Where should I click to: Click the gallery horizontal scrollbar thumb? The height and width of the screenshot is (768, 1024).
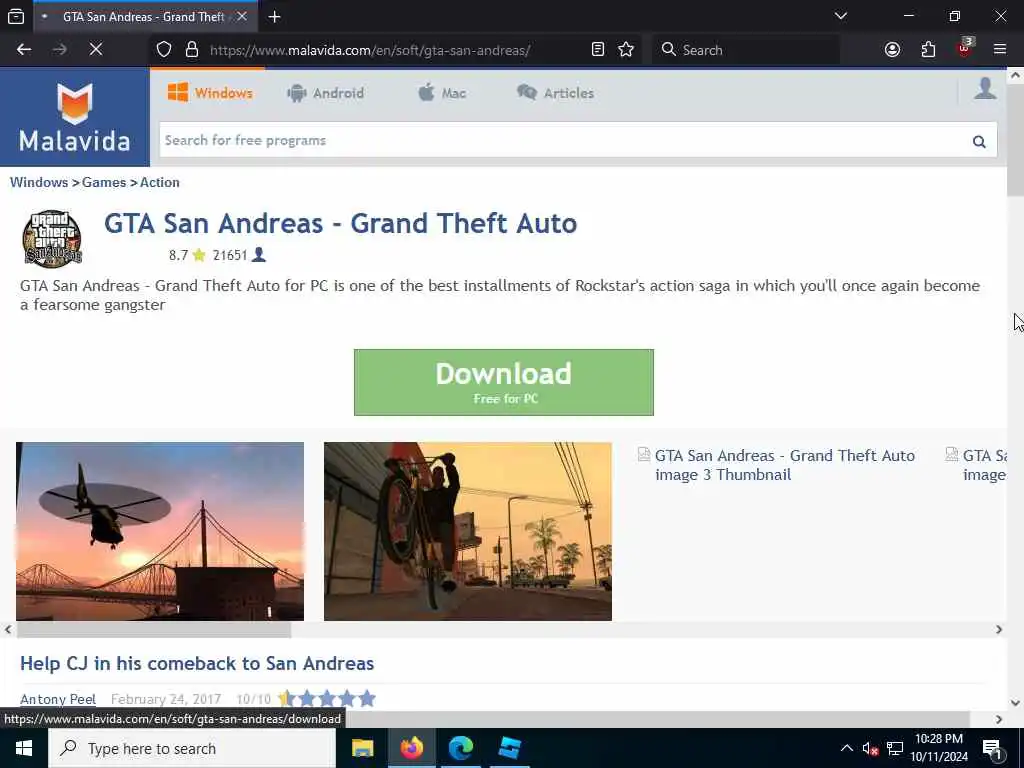coord(153,630)
